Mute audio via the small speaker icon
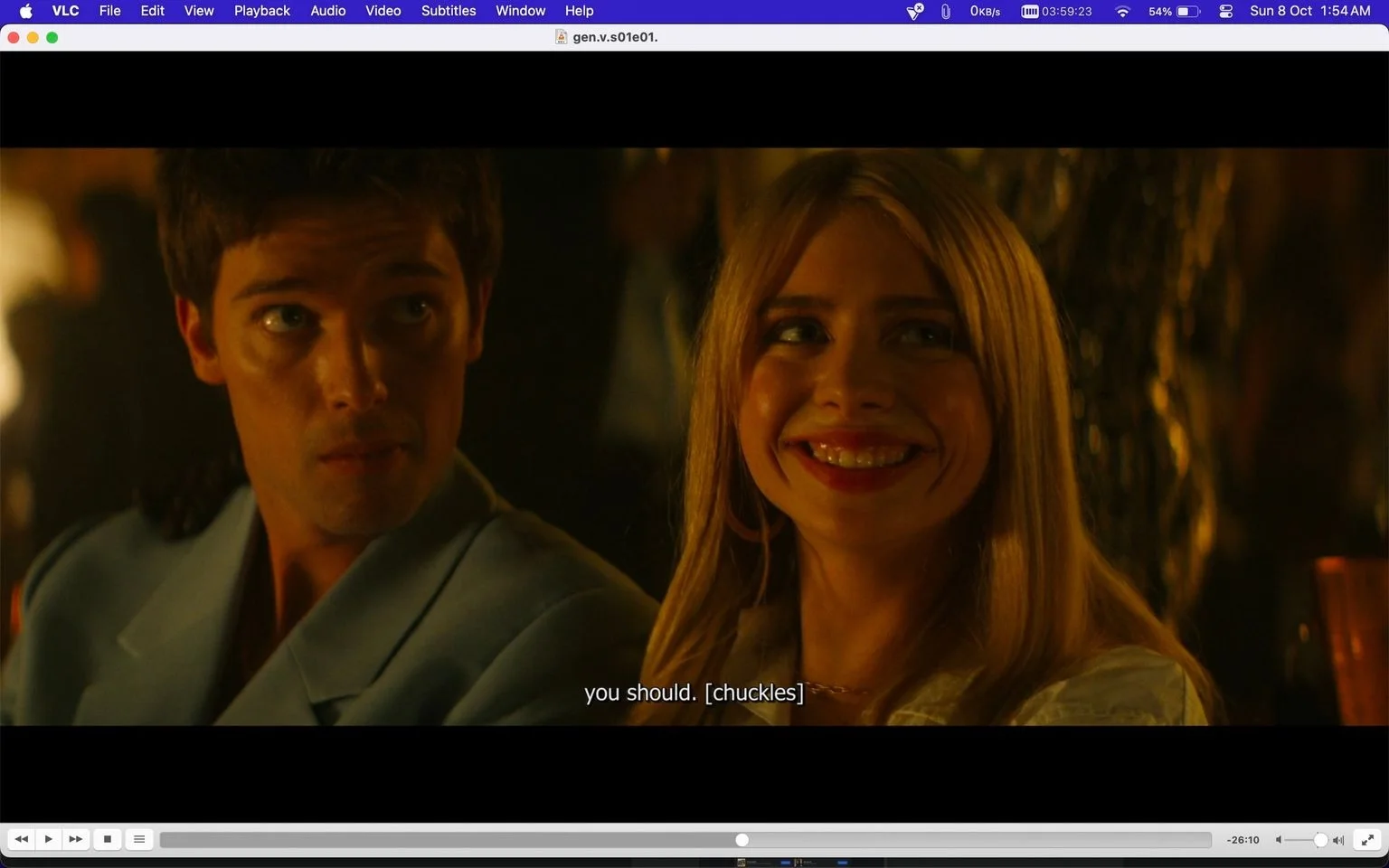Viewport: 1389px width, 868px height. [x=1279, y=840]
